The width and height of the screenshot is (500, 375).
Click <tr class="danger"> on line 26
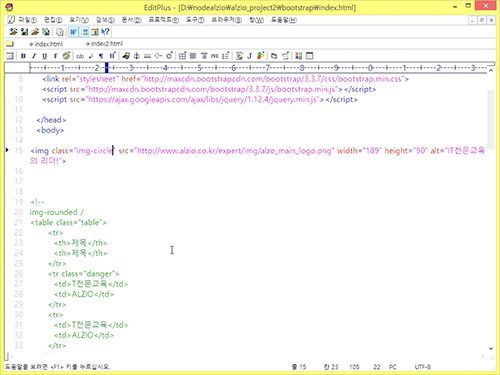[x=84, y=274]
